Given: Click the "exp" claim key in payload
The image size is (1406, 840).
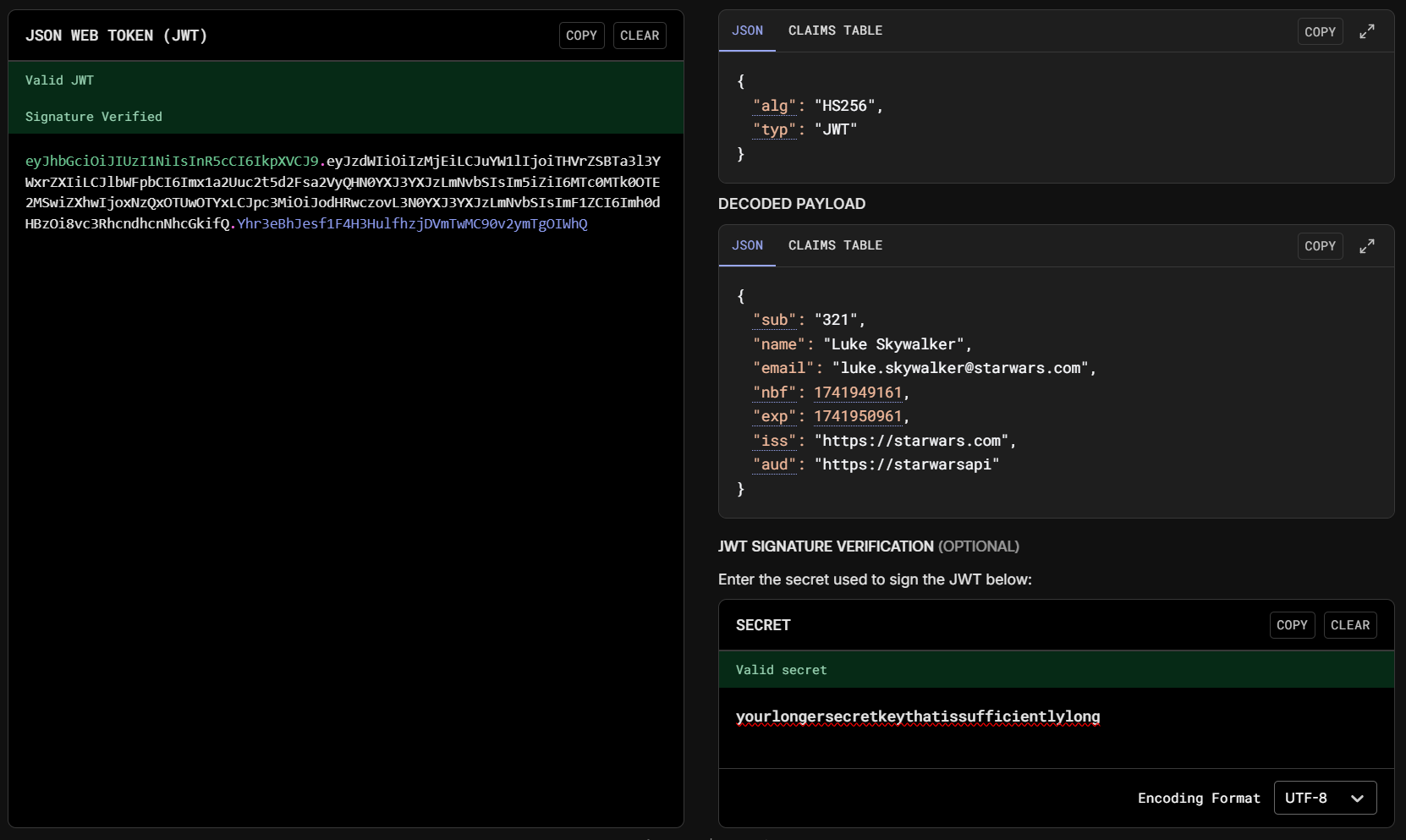Looking at the screenshot, I should tap(775, 416).
